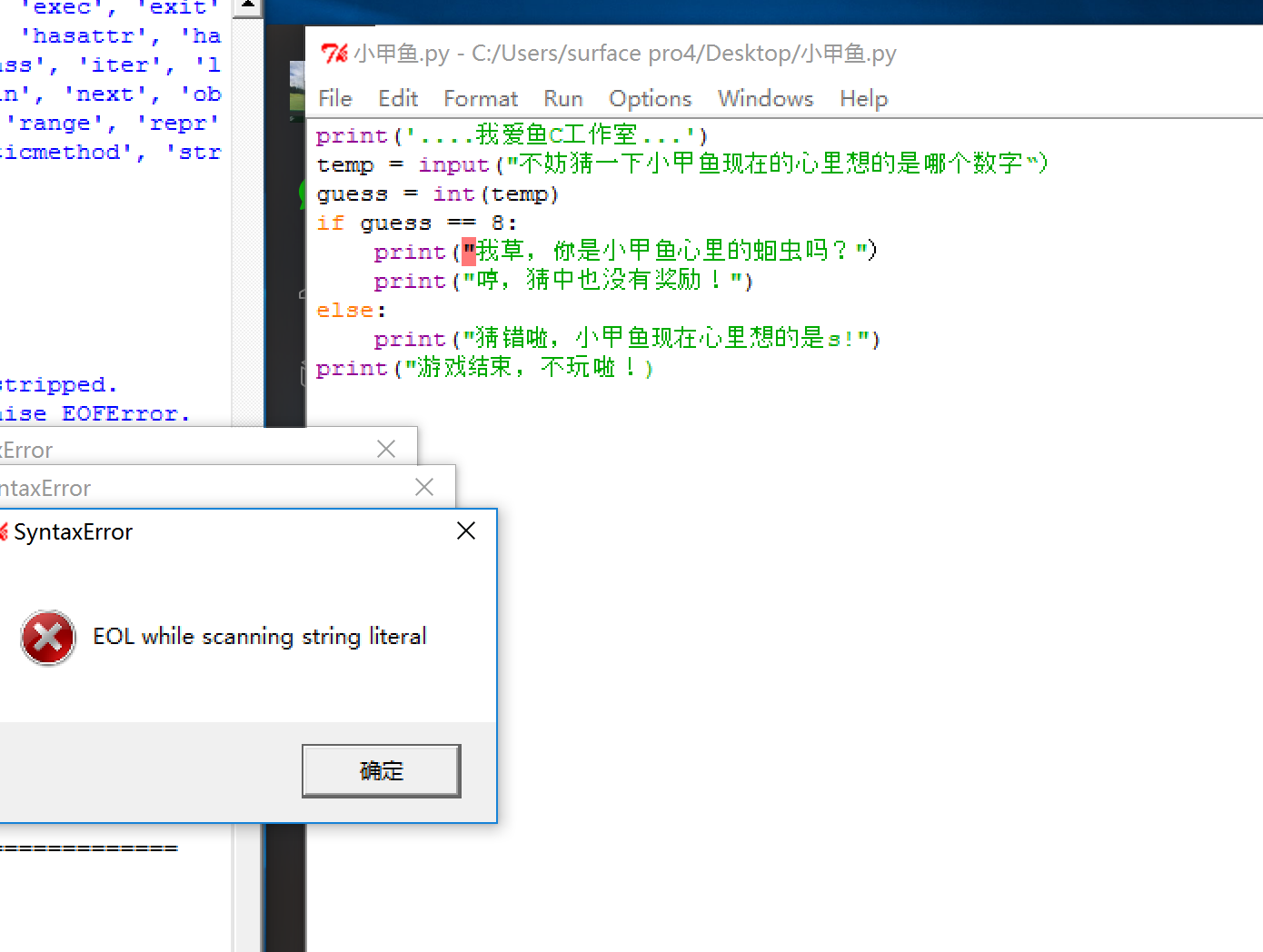
Task: Close the middle SyntaxError dialog behind
Action: [424, 487]
